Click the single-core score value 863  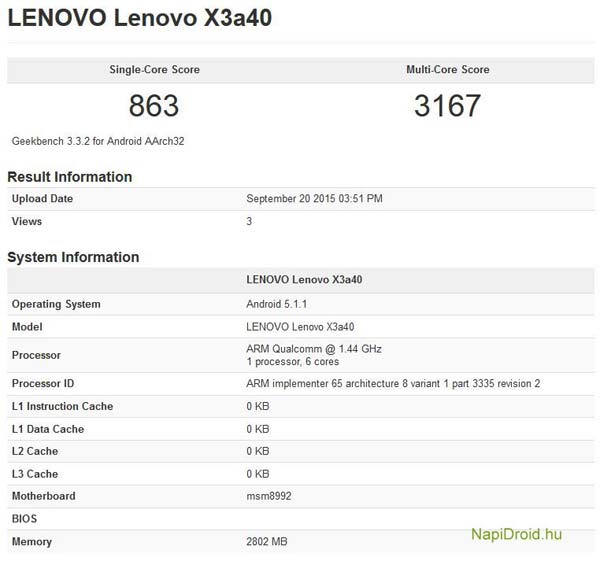click(x=154, y=106)
